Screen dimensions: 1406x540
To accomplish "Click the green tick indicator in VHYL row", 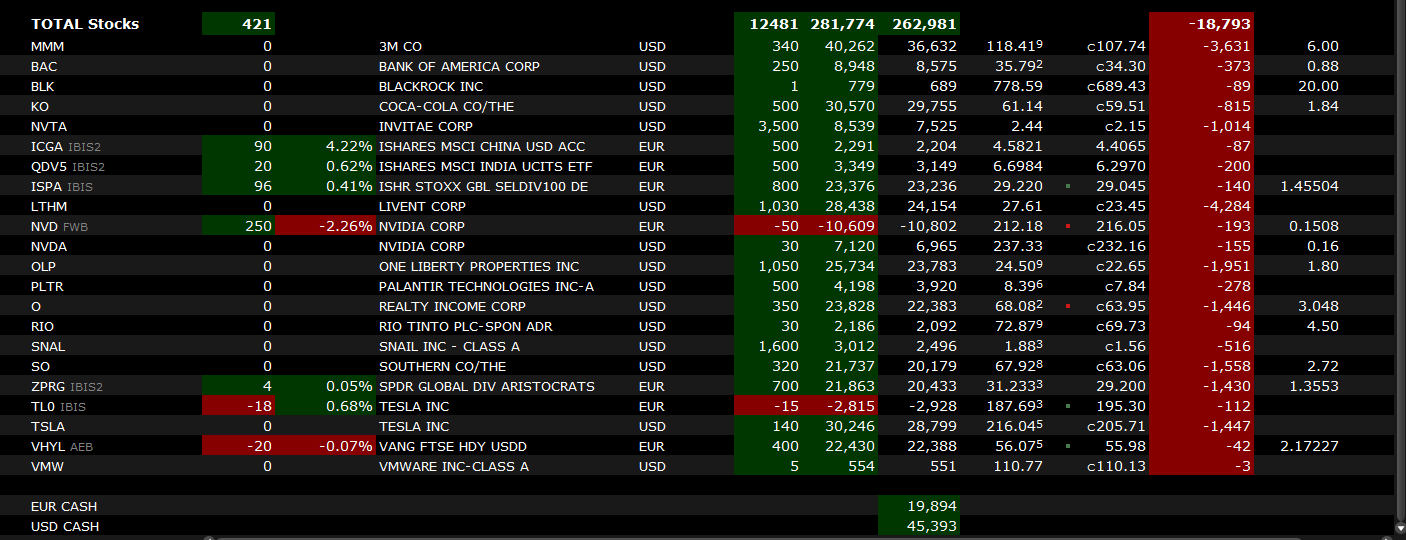I will tap(1068, 446).
